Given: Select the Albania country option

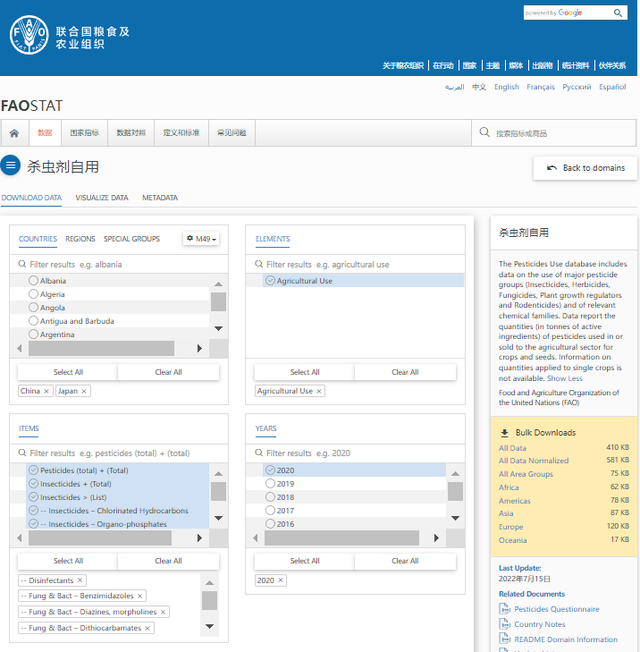Looking at the screenshot, I should (x=33, y=281).
